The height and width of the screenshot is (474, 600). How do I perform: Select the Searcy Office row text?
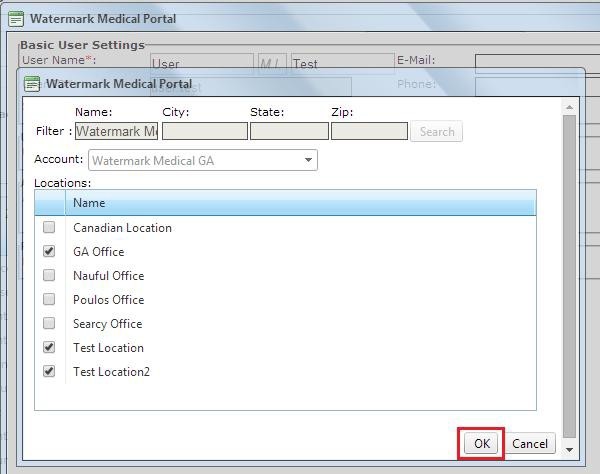click(x=108, y=324)
